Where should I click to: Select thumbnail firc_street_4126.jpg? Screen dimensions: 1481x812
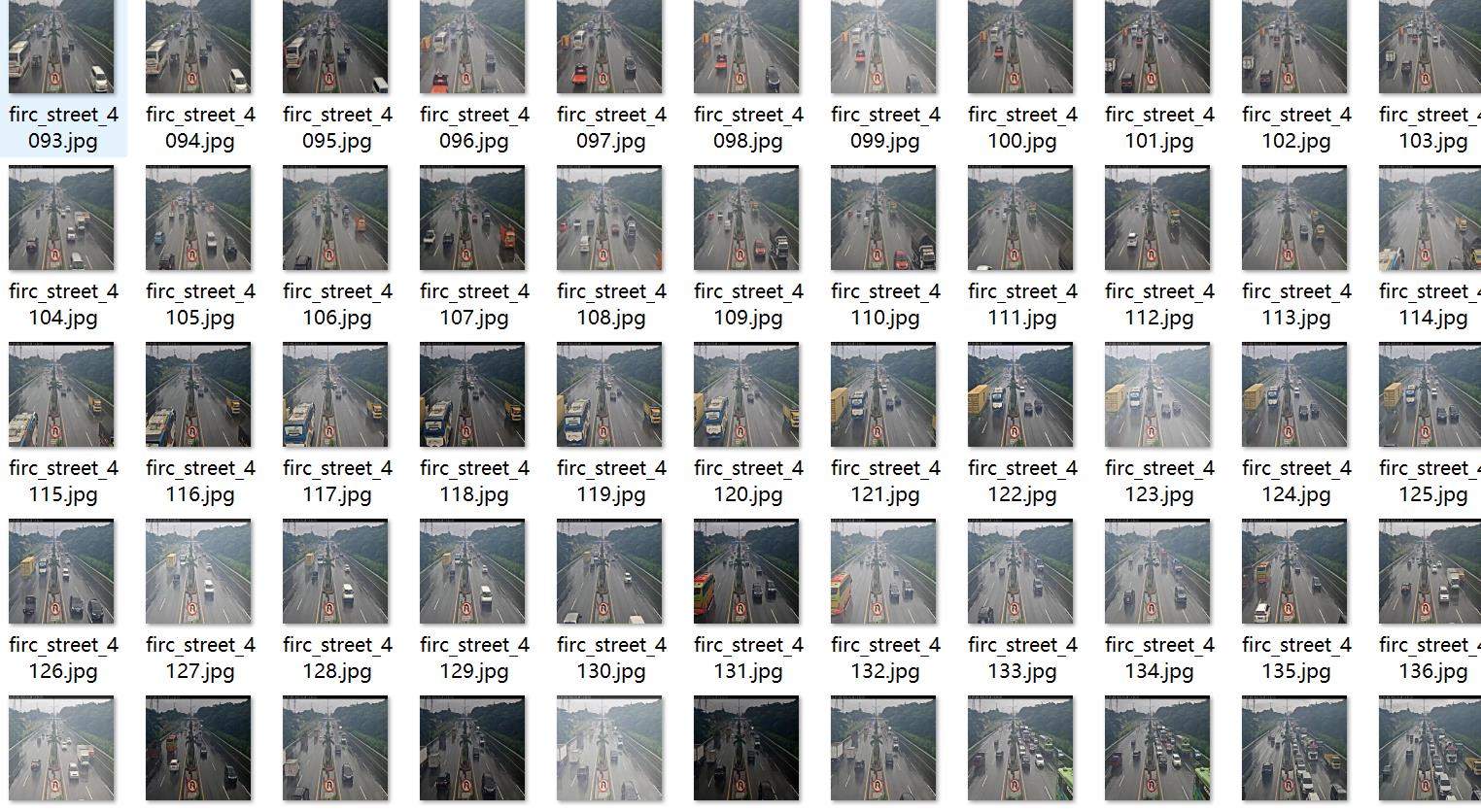61,571
